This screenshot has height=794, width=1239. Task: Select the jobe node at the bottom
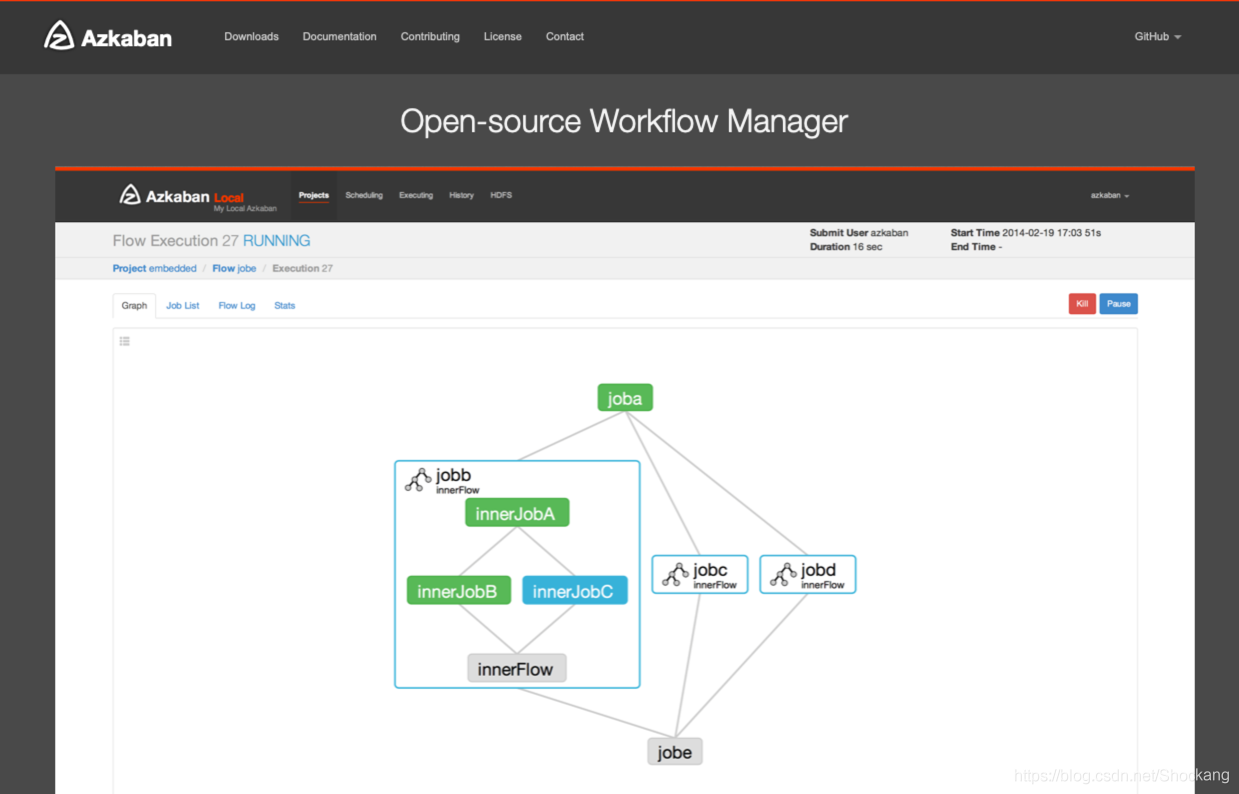(675, 752)
